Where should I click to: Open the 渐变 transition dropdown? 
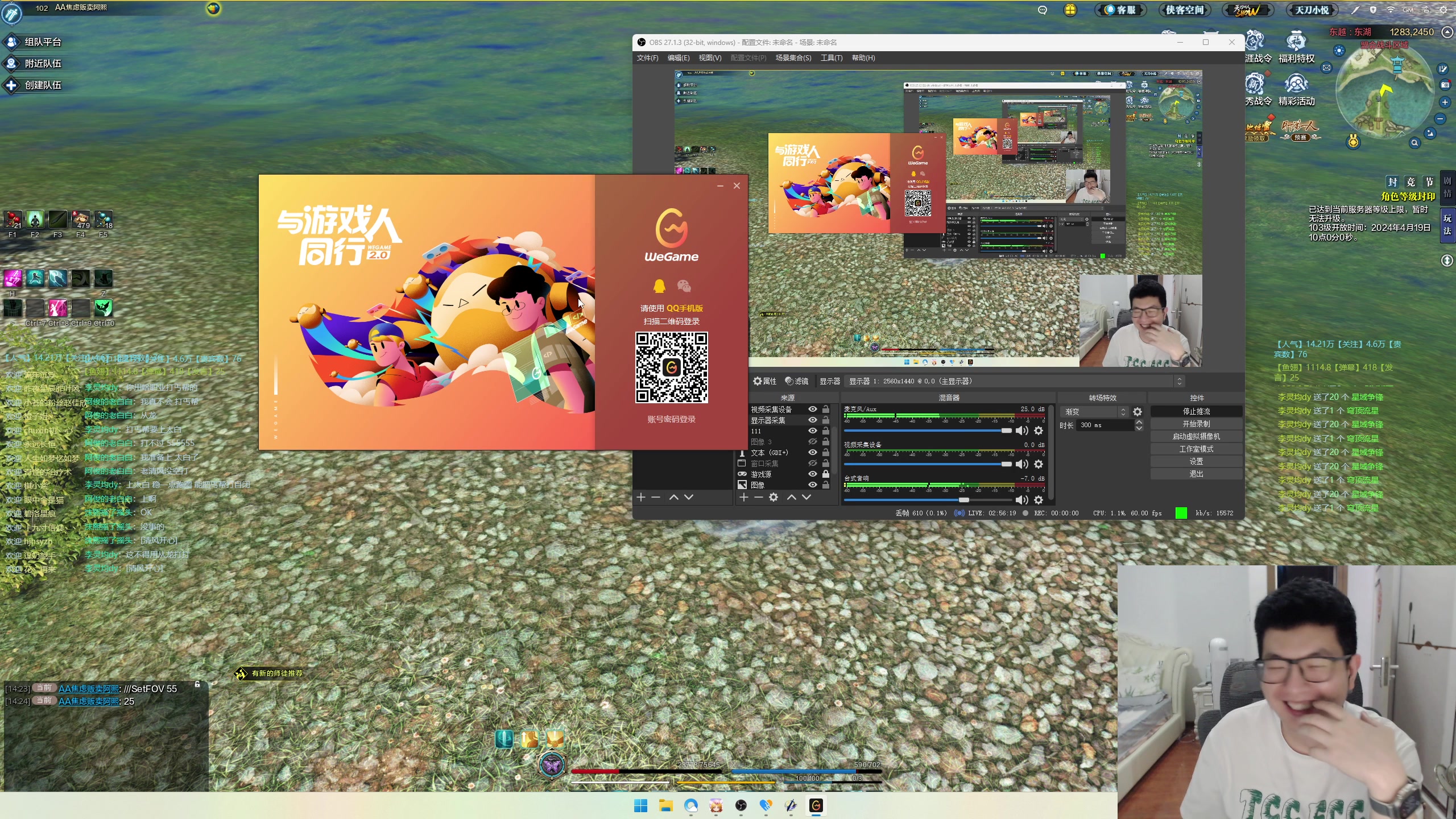pos(1095,412)
